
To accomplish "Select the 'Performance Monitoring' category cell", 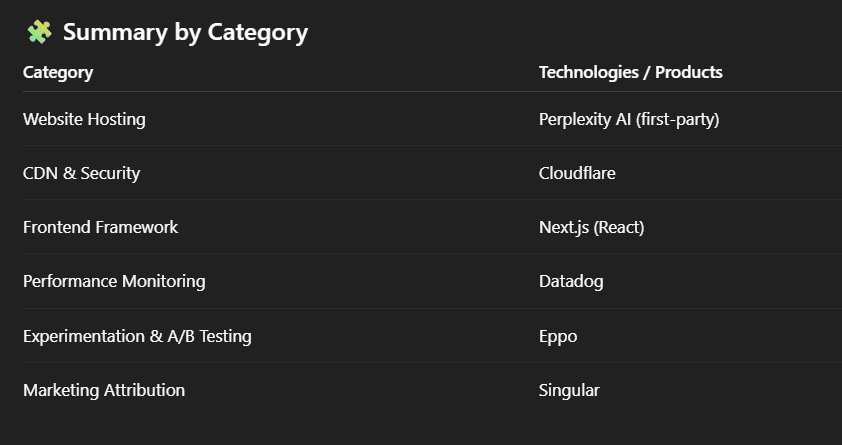I will pyautogui.click(x=114, y=281).
